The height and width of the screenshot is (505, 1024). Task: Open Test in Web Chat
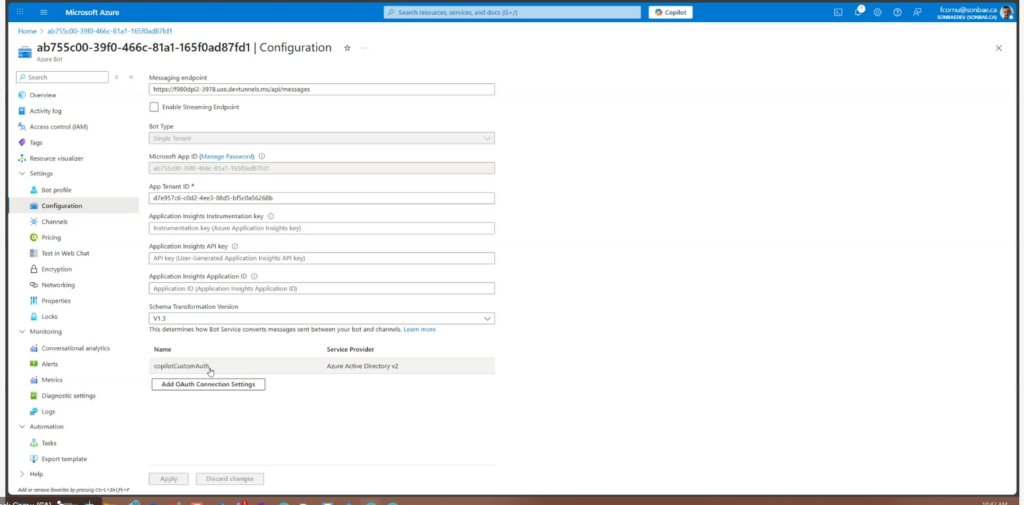(65, 253)
